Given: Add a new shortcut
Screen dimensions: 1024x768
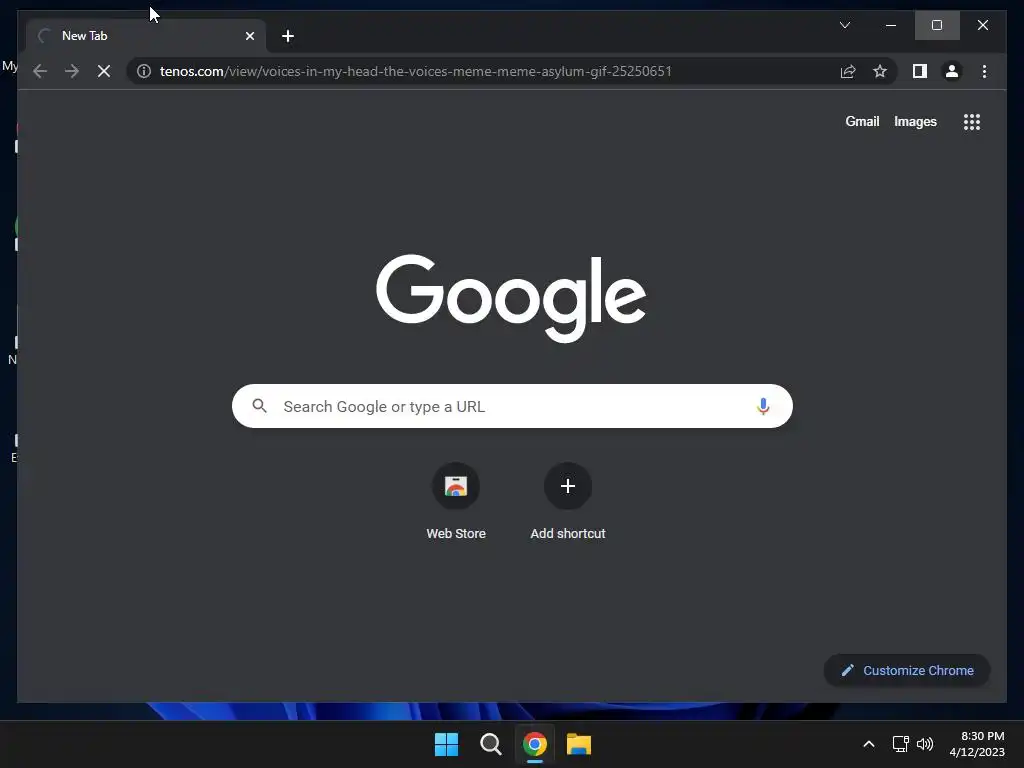Looking at the screenshot, I should [568, 501].
